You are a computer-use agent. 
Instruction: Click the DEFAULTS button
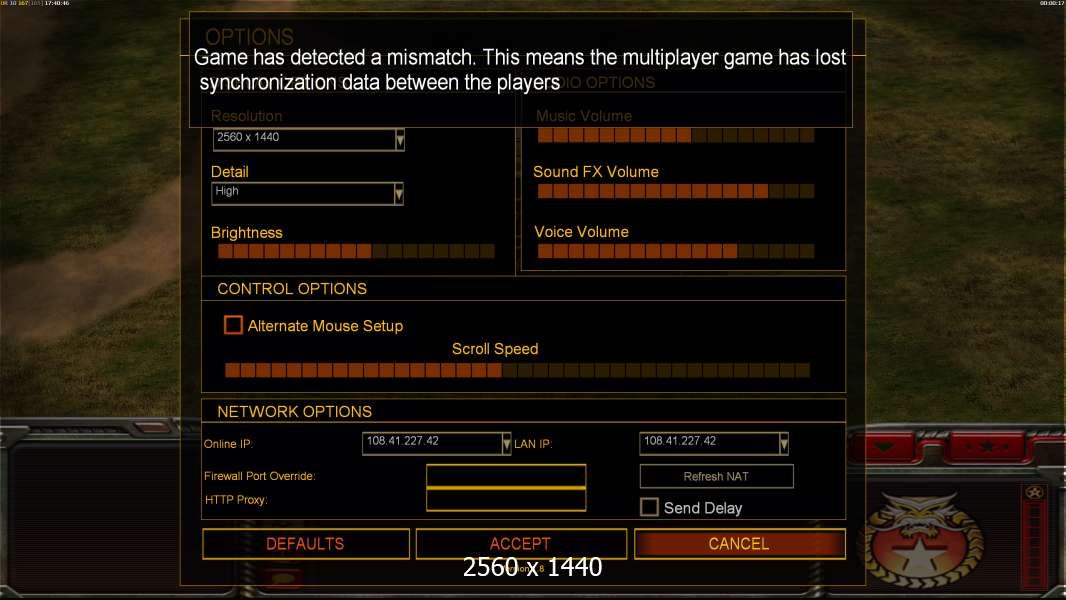click(x=306, y=544)
